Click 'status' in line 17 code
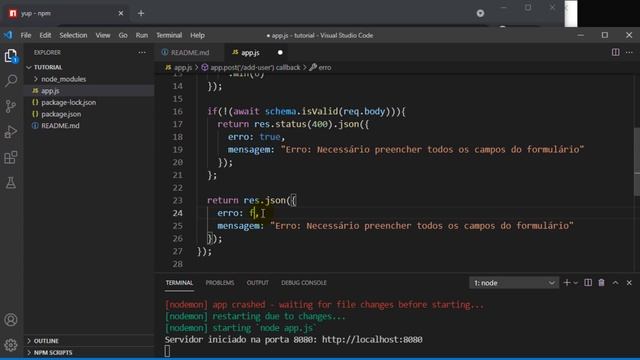Screen dimensions: 640x360 click(x=291, y=124)
